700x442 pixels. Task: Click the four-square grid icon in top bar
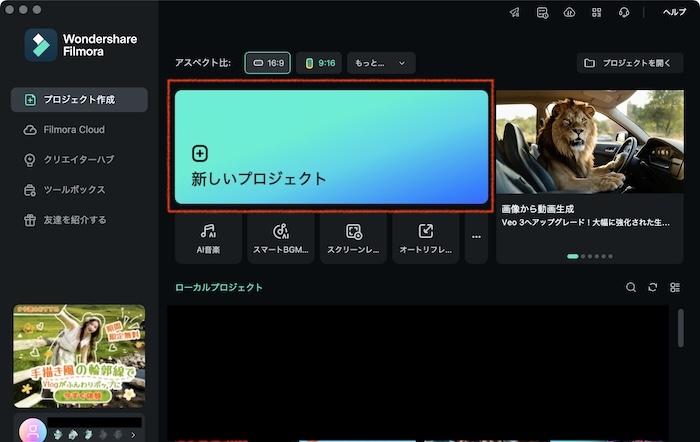pyautogui.click(x=596, y=13)
